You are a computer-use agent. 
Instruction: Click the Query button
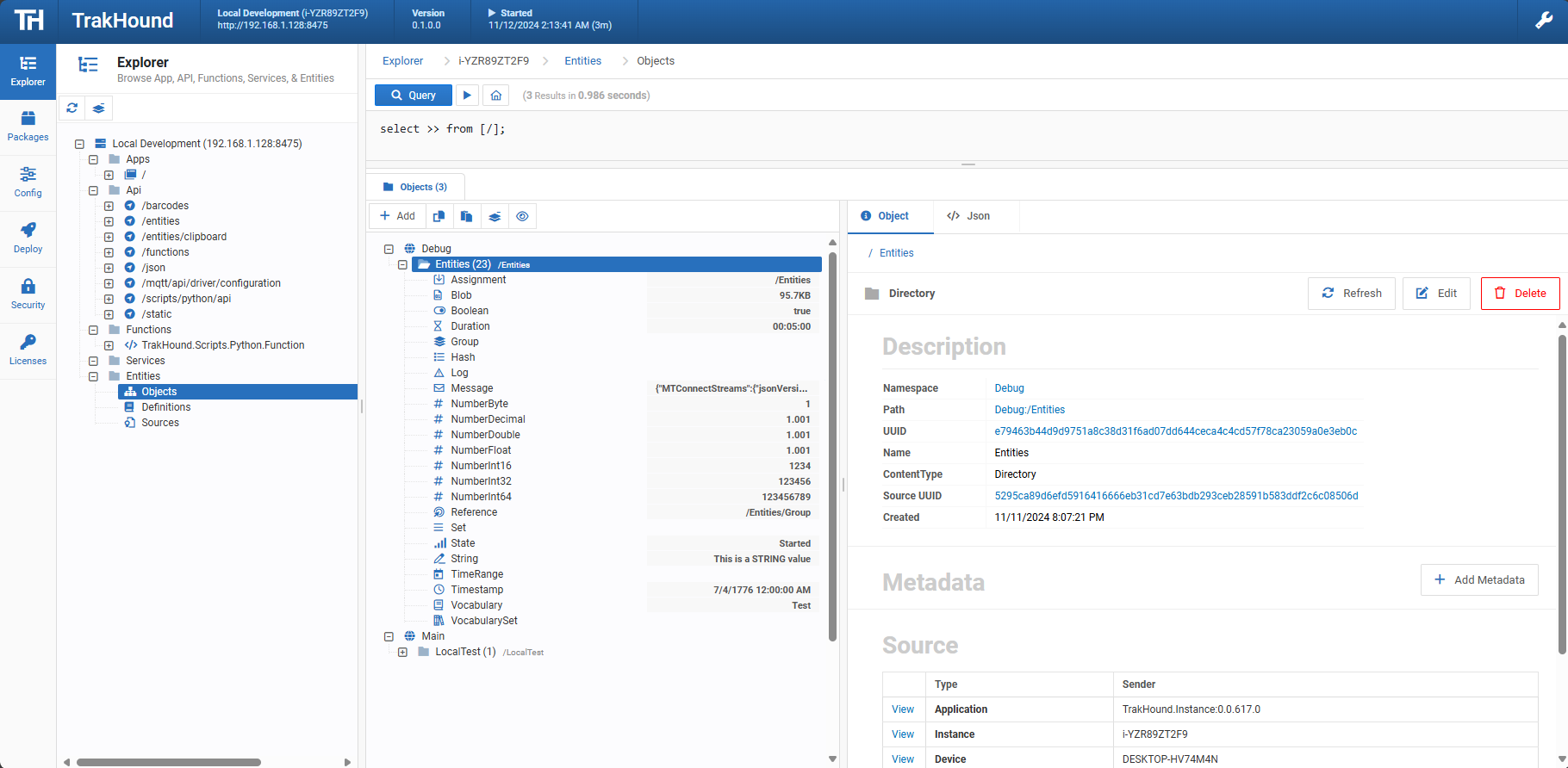click(414, 95)
